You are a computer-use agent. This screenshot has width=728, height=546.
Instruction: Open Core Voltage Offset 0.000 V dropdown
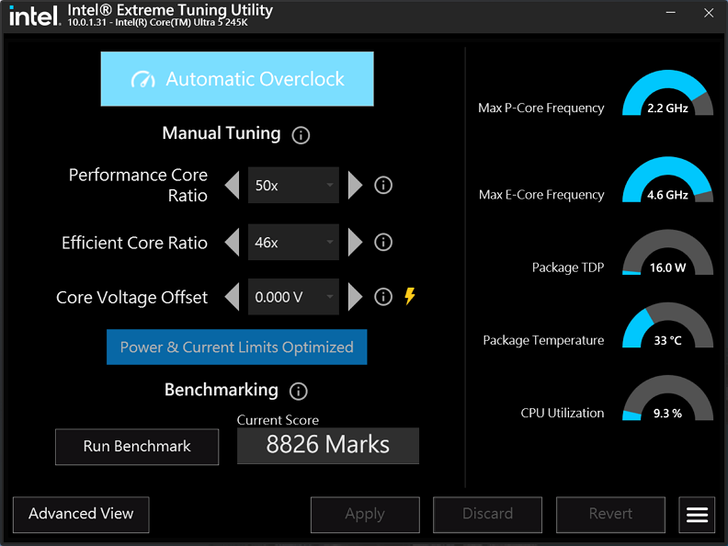pos(293,297)
